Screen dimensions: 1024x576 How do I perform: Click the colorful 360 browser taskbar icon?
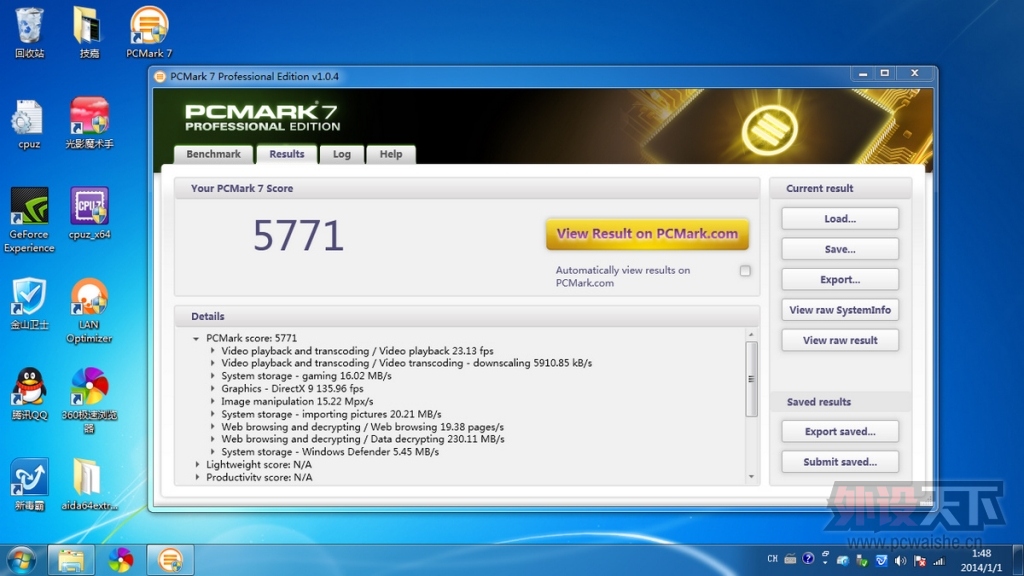click(x=120, y=560)
